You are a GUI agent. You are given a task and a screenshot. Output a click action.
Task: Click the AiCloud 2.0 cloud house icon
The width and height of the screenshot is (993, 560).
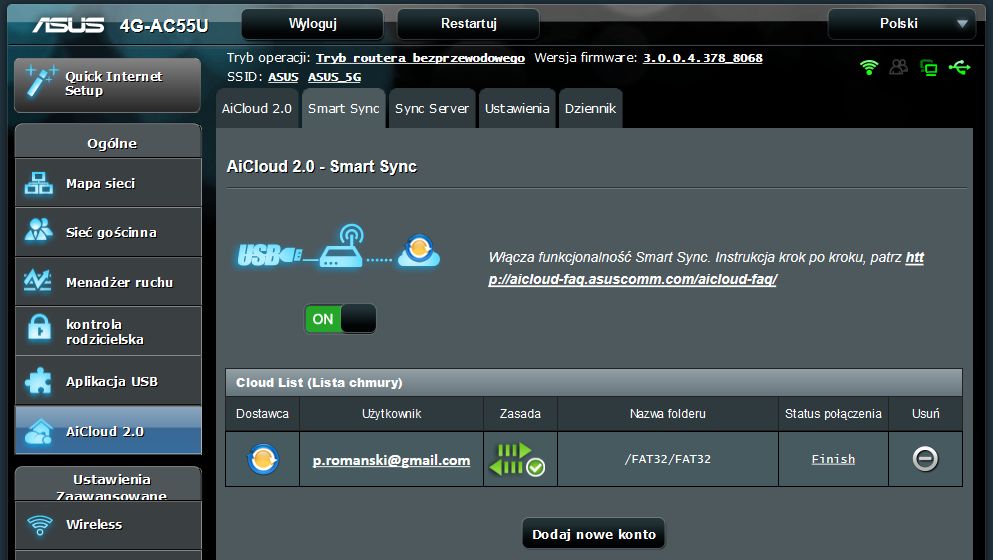pyautogui.click(x=39, y=431)
